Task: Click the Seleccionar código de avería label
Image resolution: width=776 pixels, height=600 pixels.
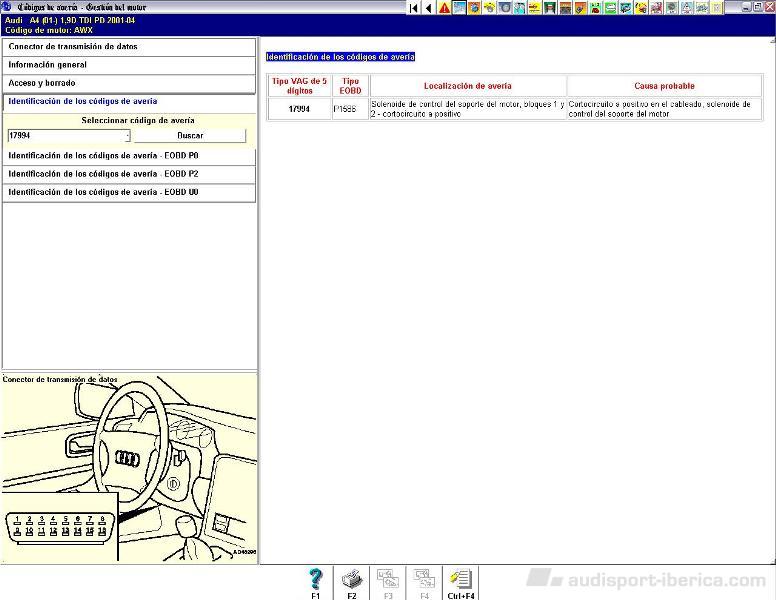Action: tap(138, 120)
